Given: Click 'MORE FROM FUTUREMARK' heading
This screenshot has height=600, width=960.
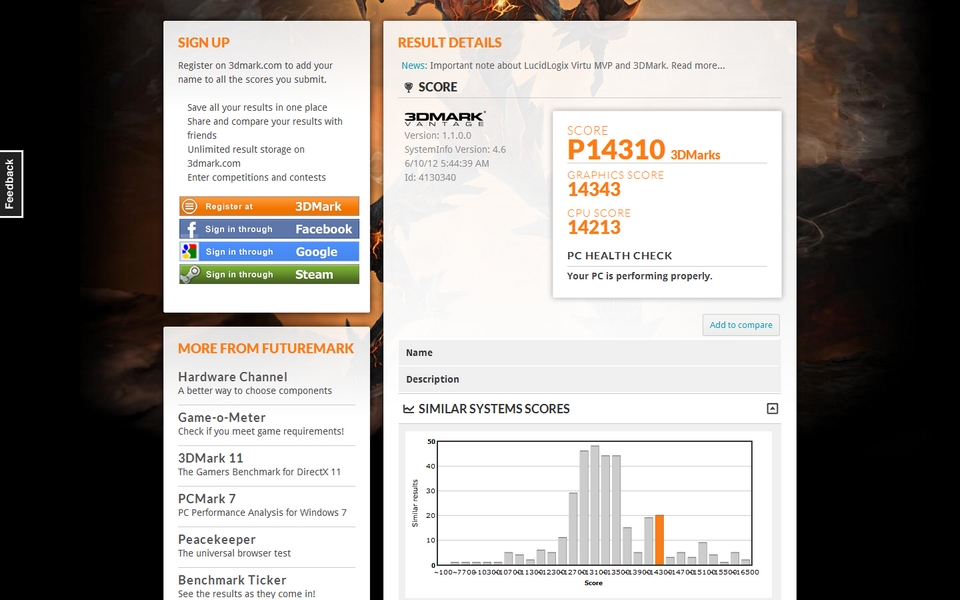Looking at the screenshot, I should click(x=266, y=348).
